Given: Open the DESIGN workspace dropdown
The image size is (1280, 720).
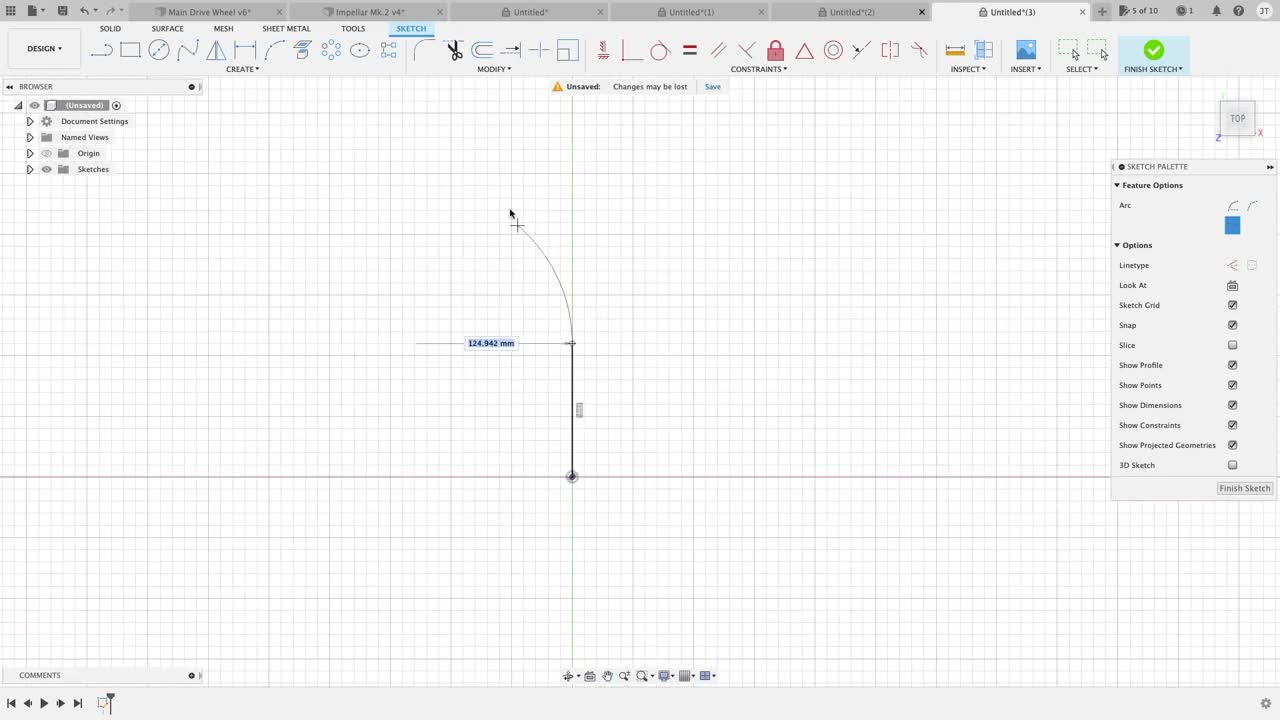Looking at the screenshot, I should (44, 48).
